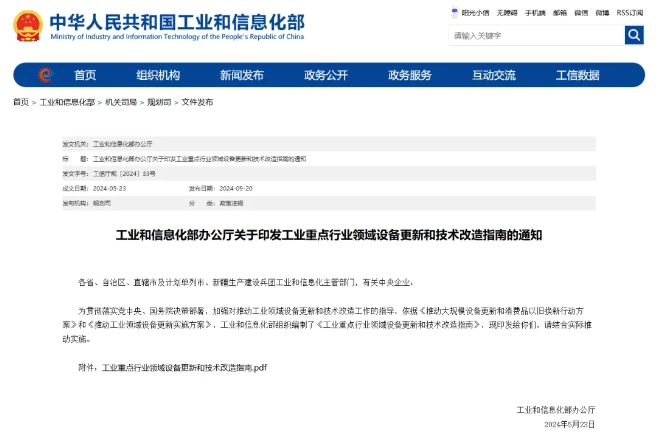
Task: Click the bold article headline
Action: [x=329, y=235]
